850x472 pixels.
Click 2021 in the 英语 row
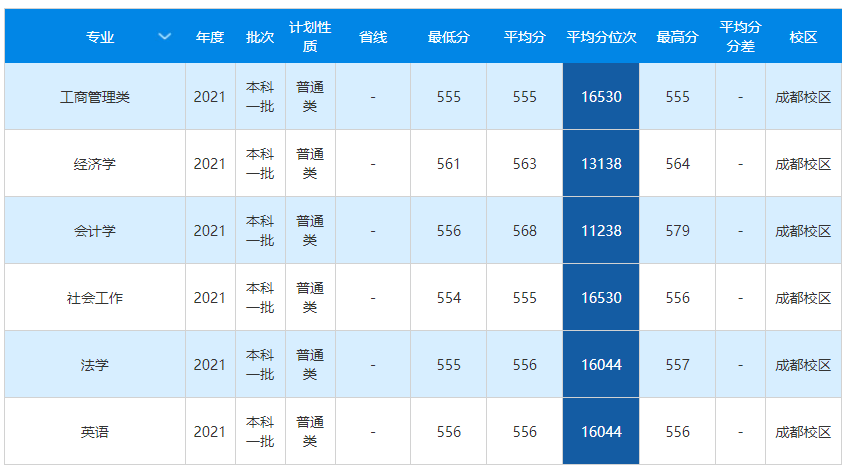(x=210, y=432)
